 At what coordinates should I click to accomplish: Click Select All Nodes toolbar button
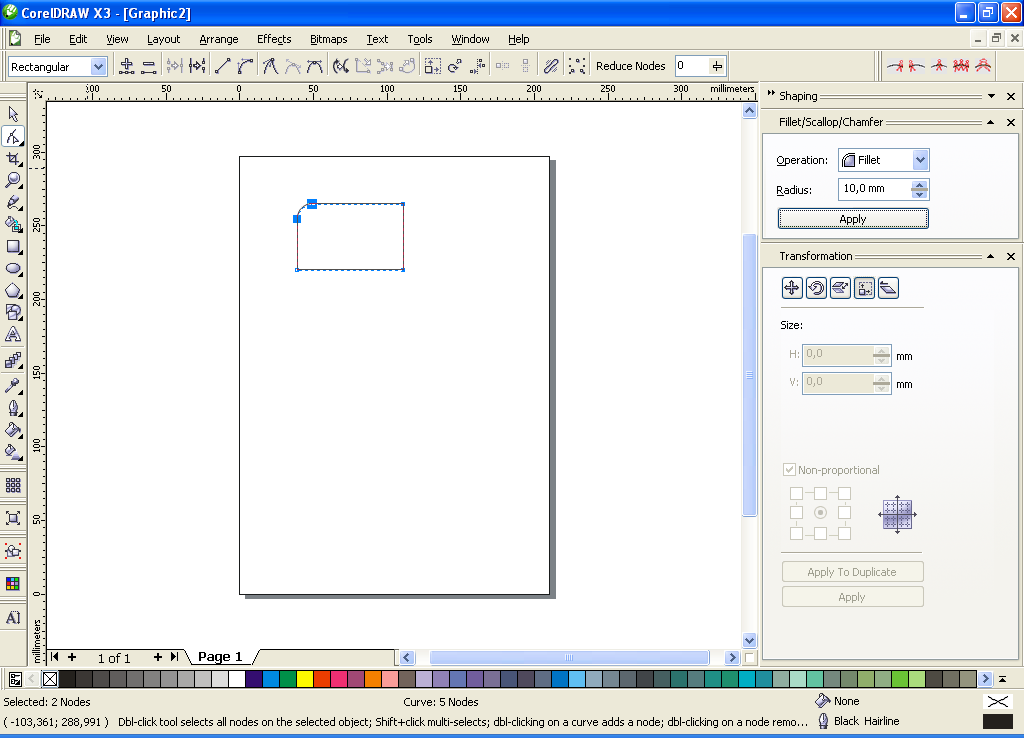click(x=577, y=66)
